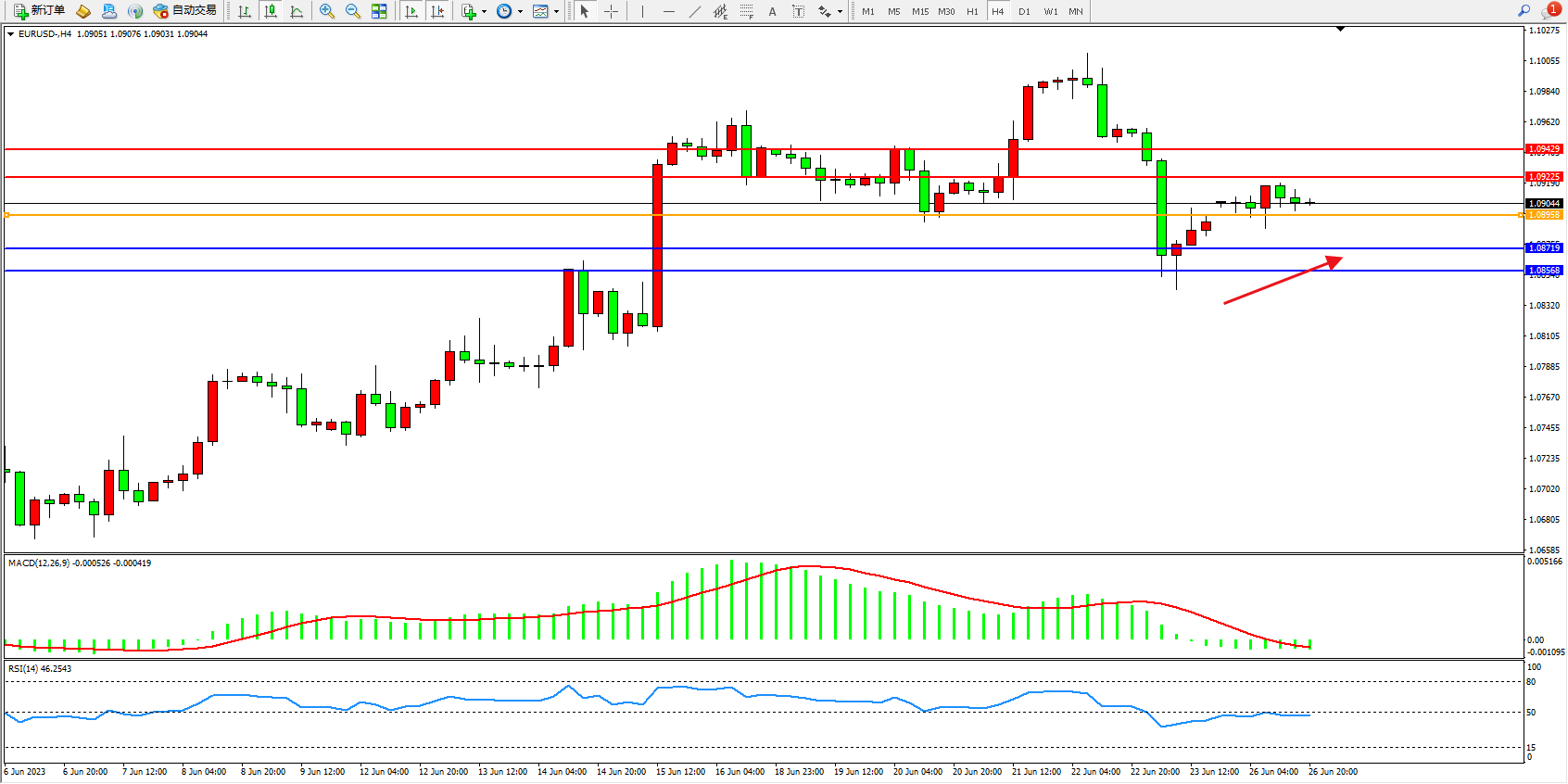The width and height of the screenshot is (1568, 784).
Task: Draw a trendline with the trendline tool
Action: (x=695, y=11)
